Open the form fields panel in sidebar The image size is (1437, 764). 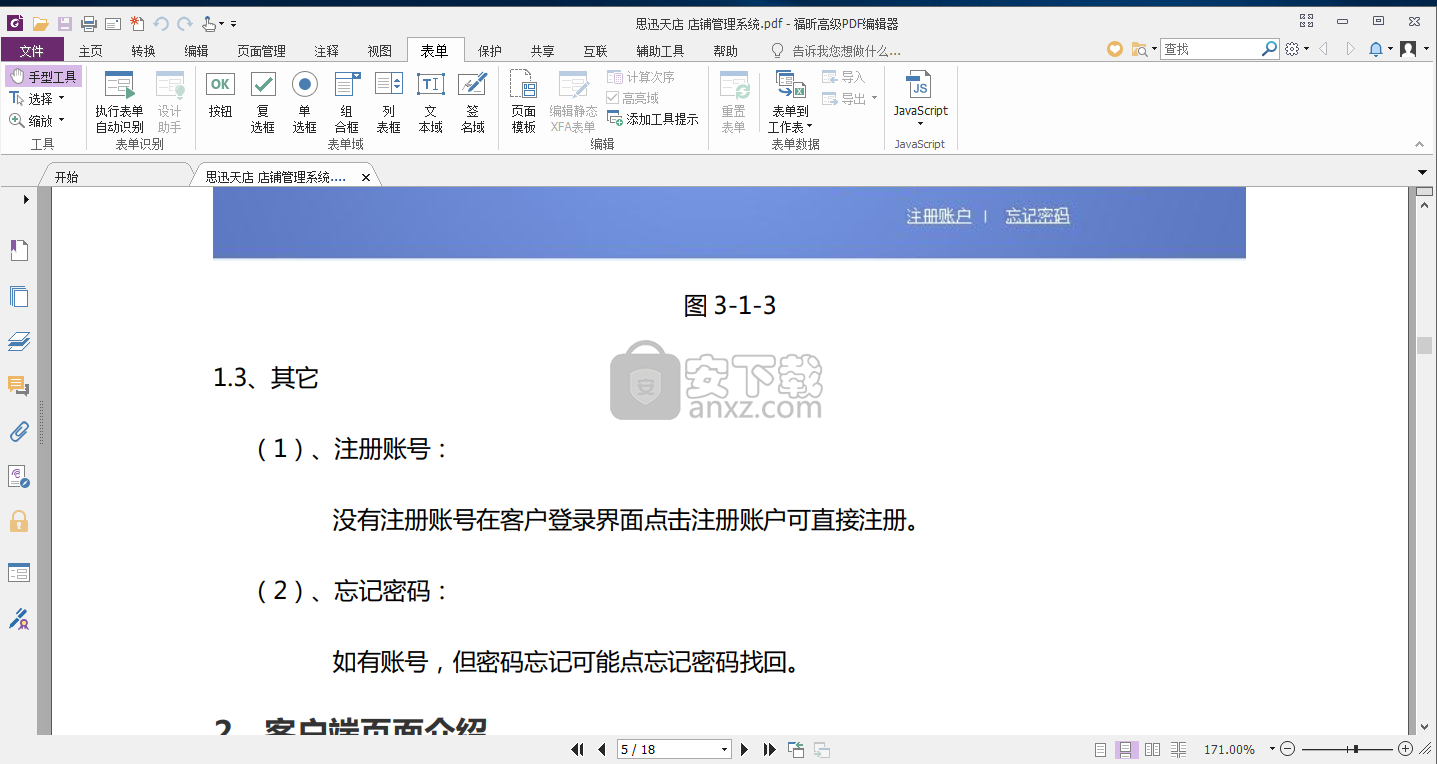point(19,572)
